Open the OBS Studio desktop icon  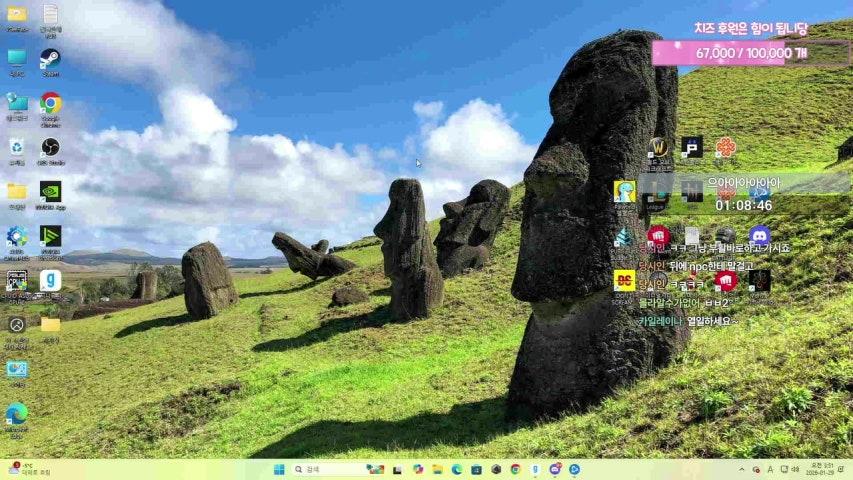[x=50, y=147]
